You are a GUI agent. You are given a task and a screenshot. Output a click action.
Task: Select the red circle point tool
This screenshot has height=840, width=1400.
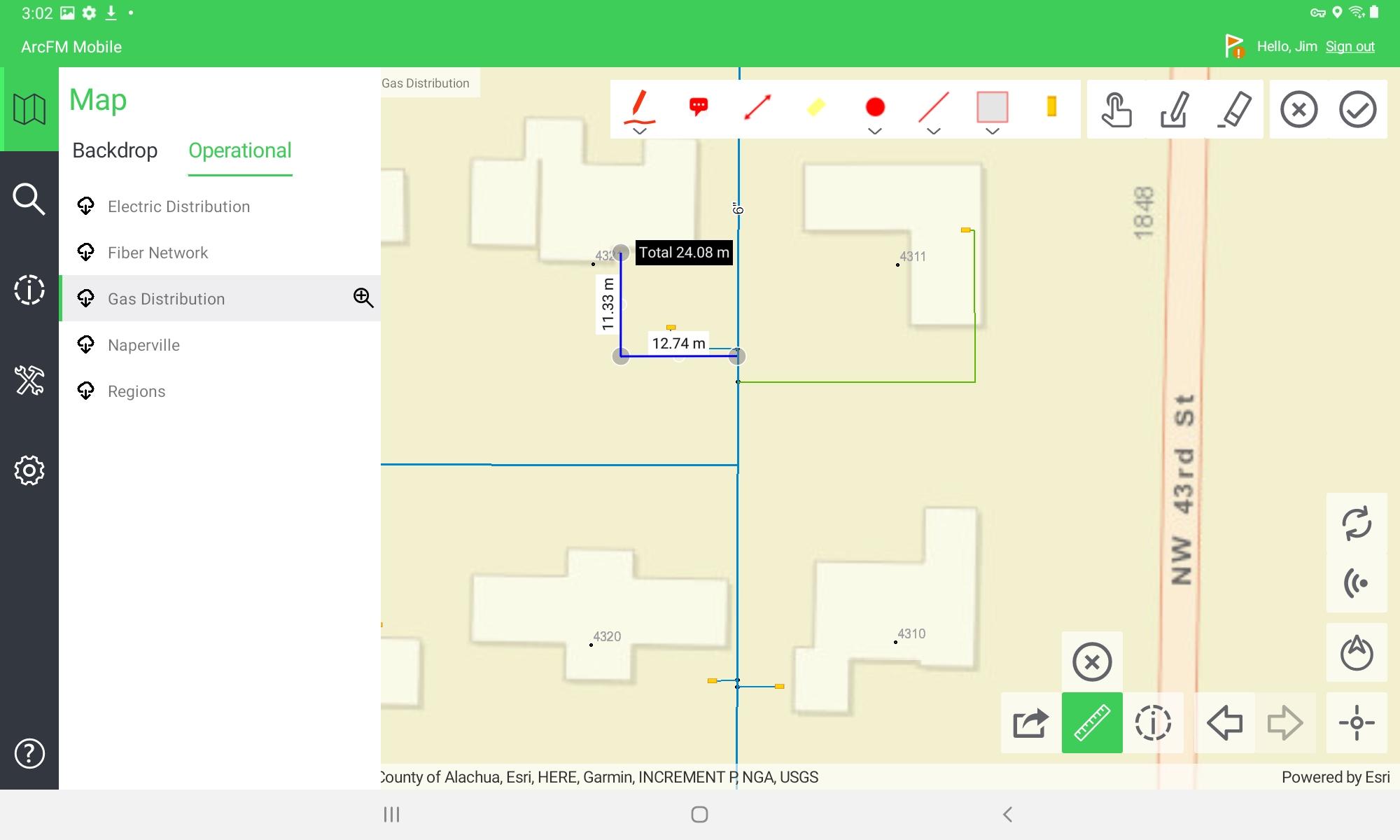(x=875, y=107)
